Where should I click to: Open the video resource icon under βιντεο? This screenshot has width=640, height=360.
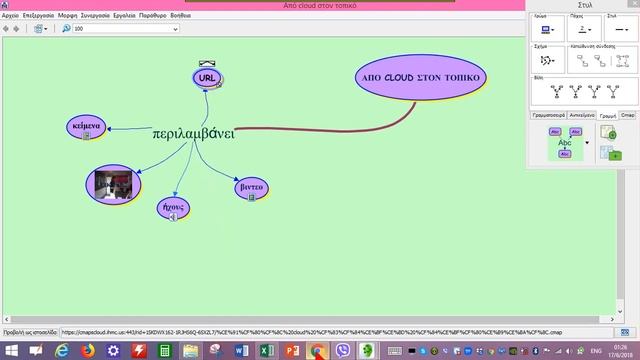click(x=251, y=198)
